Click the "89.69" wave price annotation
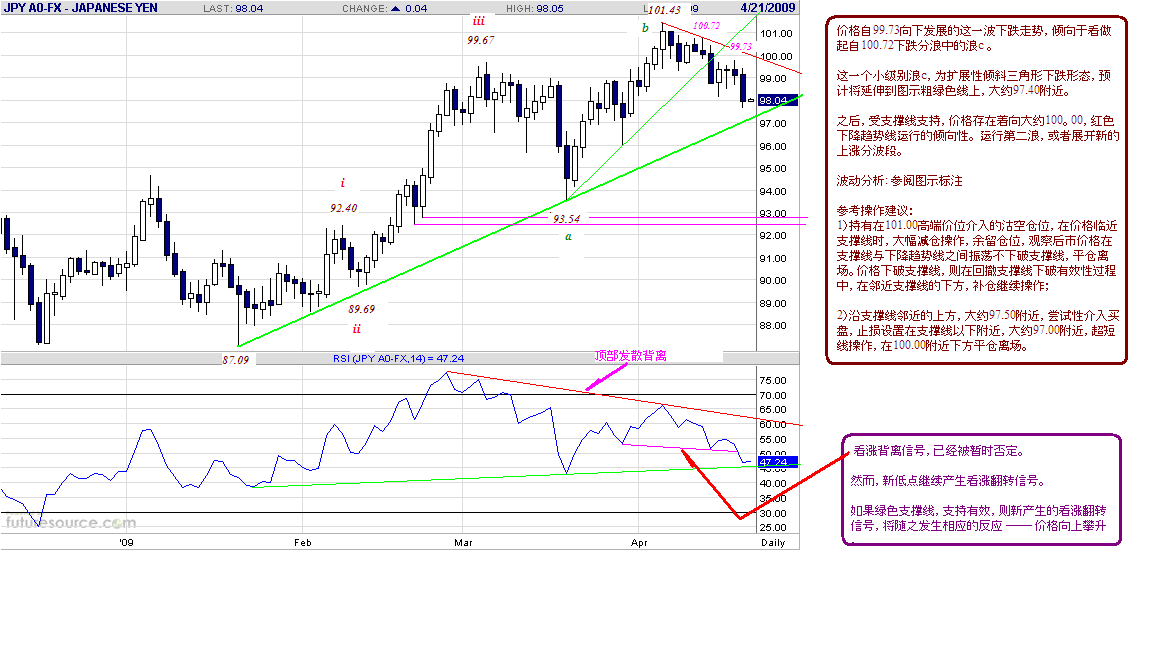 click(x=361, y=310)
